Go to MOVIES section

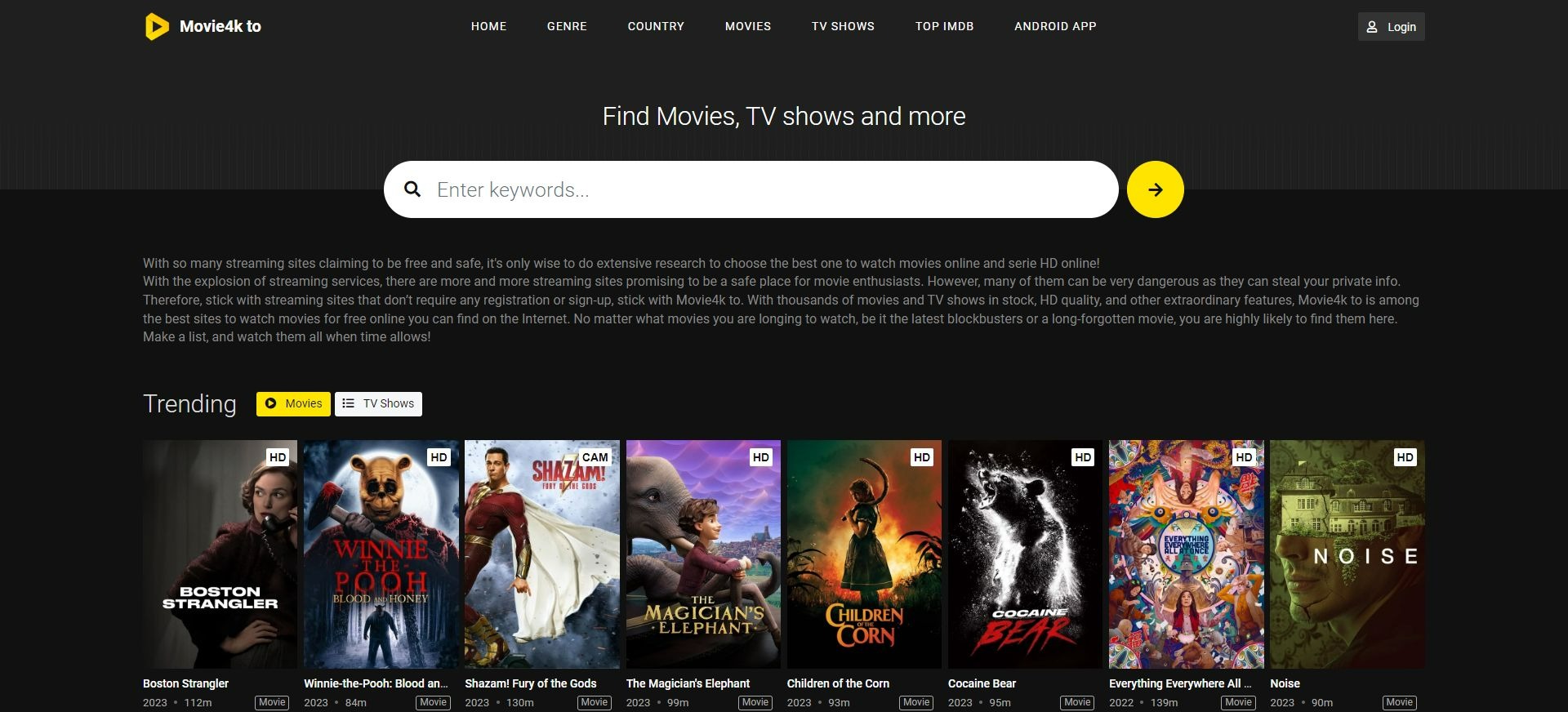coord(748,26)
